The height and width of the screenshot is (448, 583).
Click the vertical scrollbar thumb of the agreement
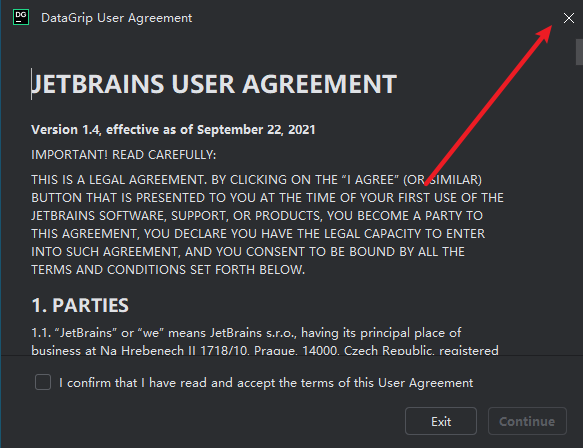pos(579,52)
